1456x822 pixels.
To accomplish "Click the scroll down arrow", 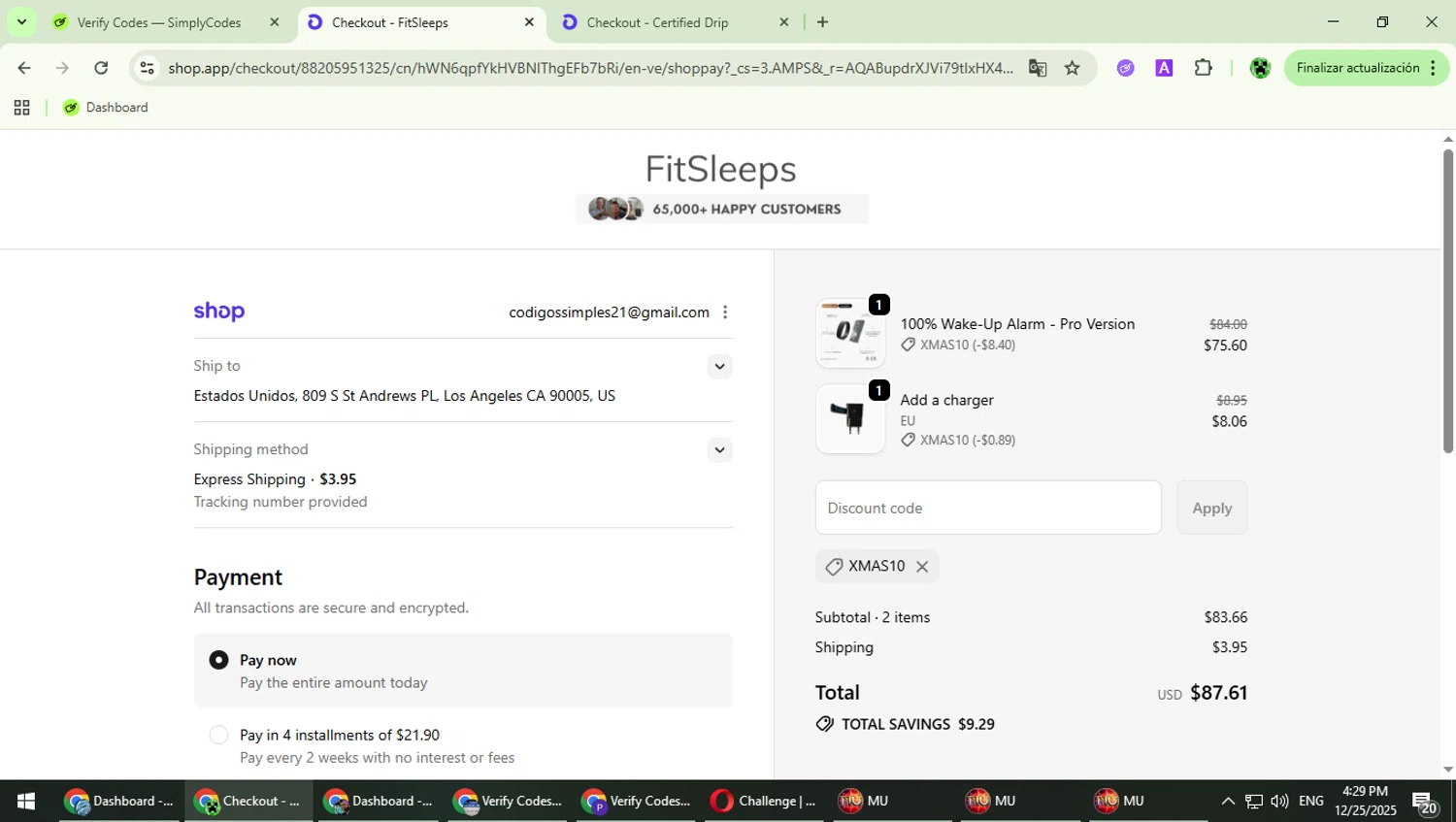I will (x=1448, y=770).
